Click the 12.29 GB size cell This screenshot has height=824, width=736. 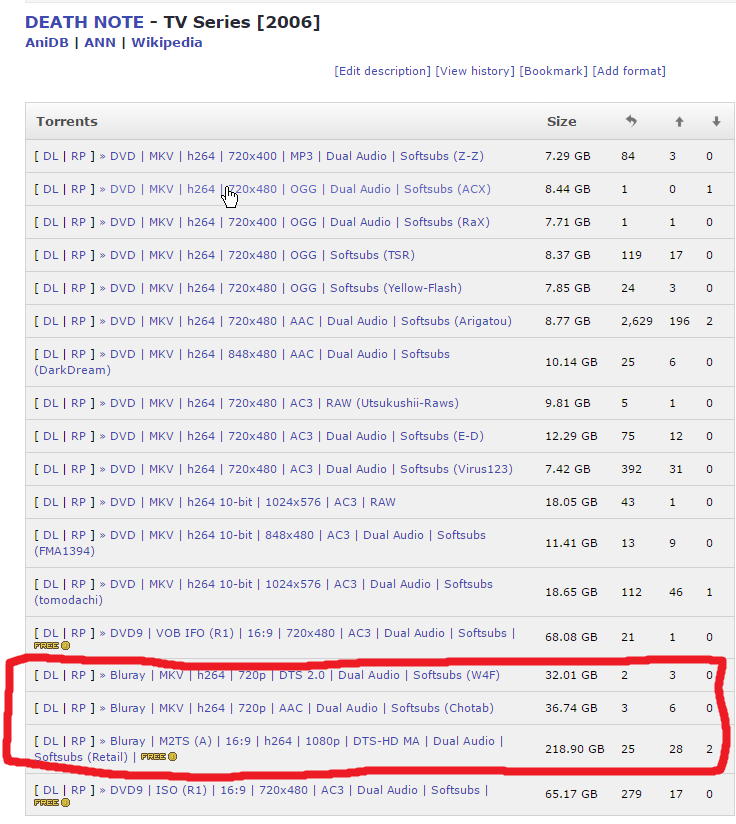click(571, 436)
